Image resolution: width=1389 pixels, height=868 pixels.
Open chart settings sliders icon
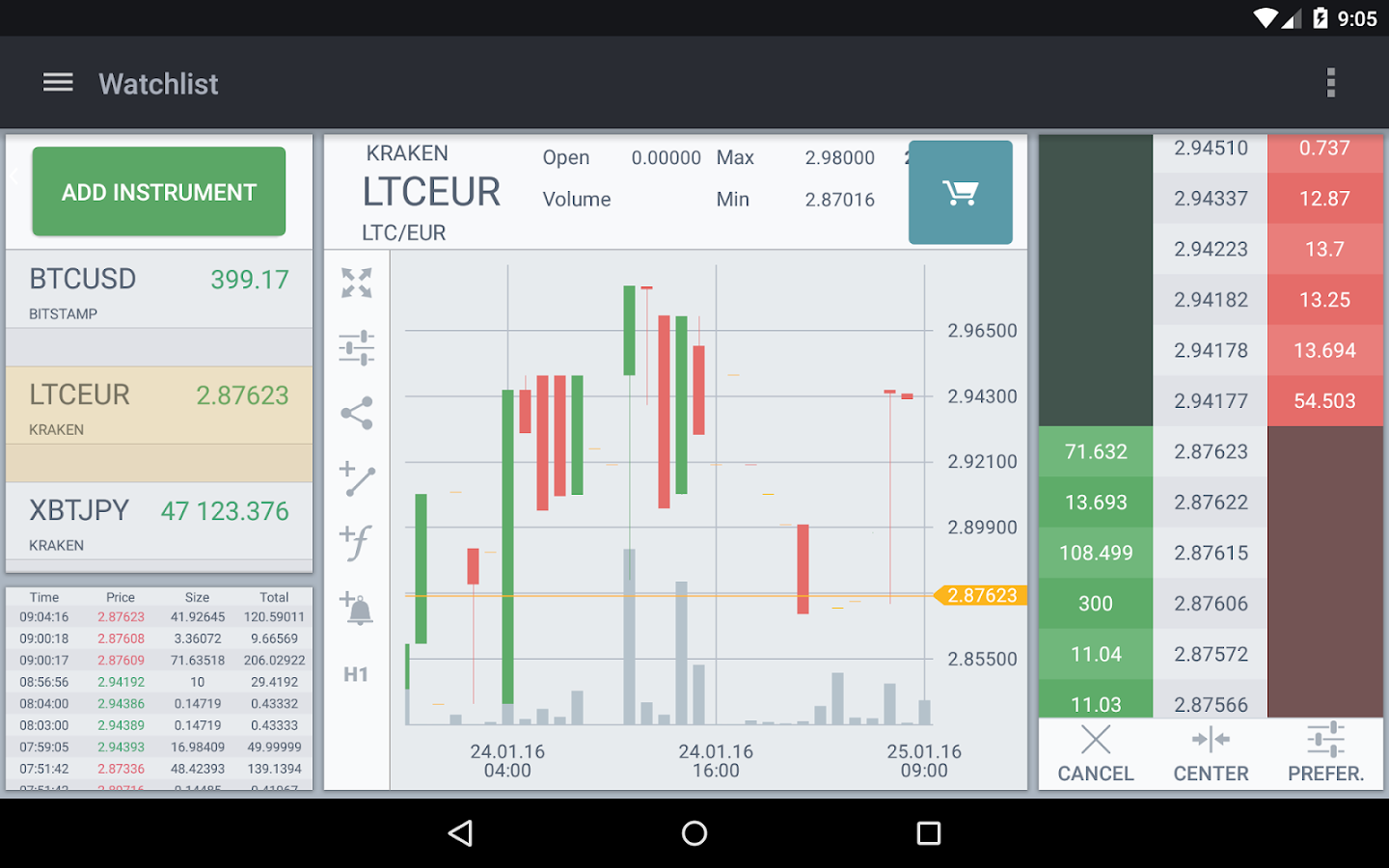[x=357, y=347]
